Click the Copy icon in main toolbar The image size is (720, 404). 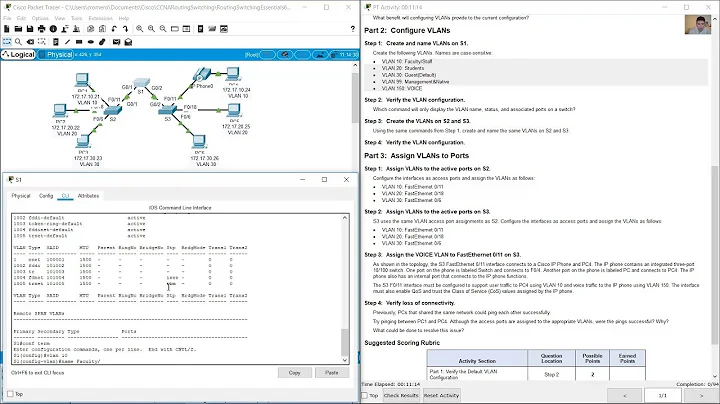pos(90,29)
